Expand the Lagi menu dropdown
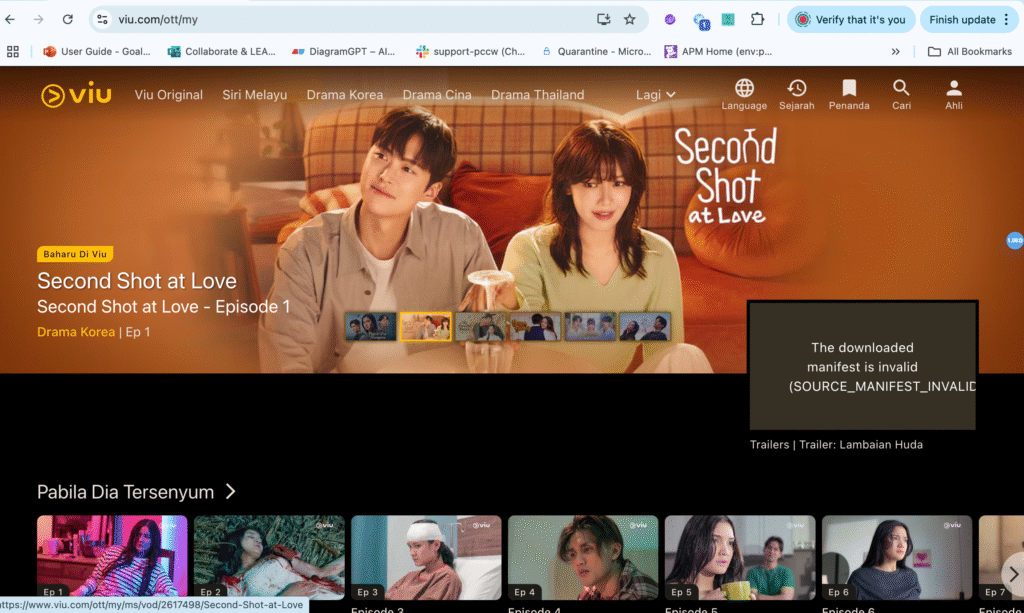This screenshot has height=613, width=1024. pos(655,95)
